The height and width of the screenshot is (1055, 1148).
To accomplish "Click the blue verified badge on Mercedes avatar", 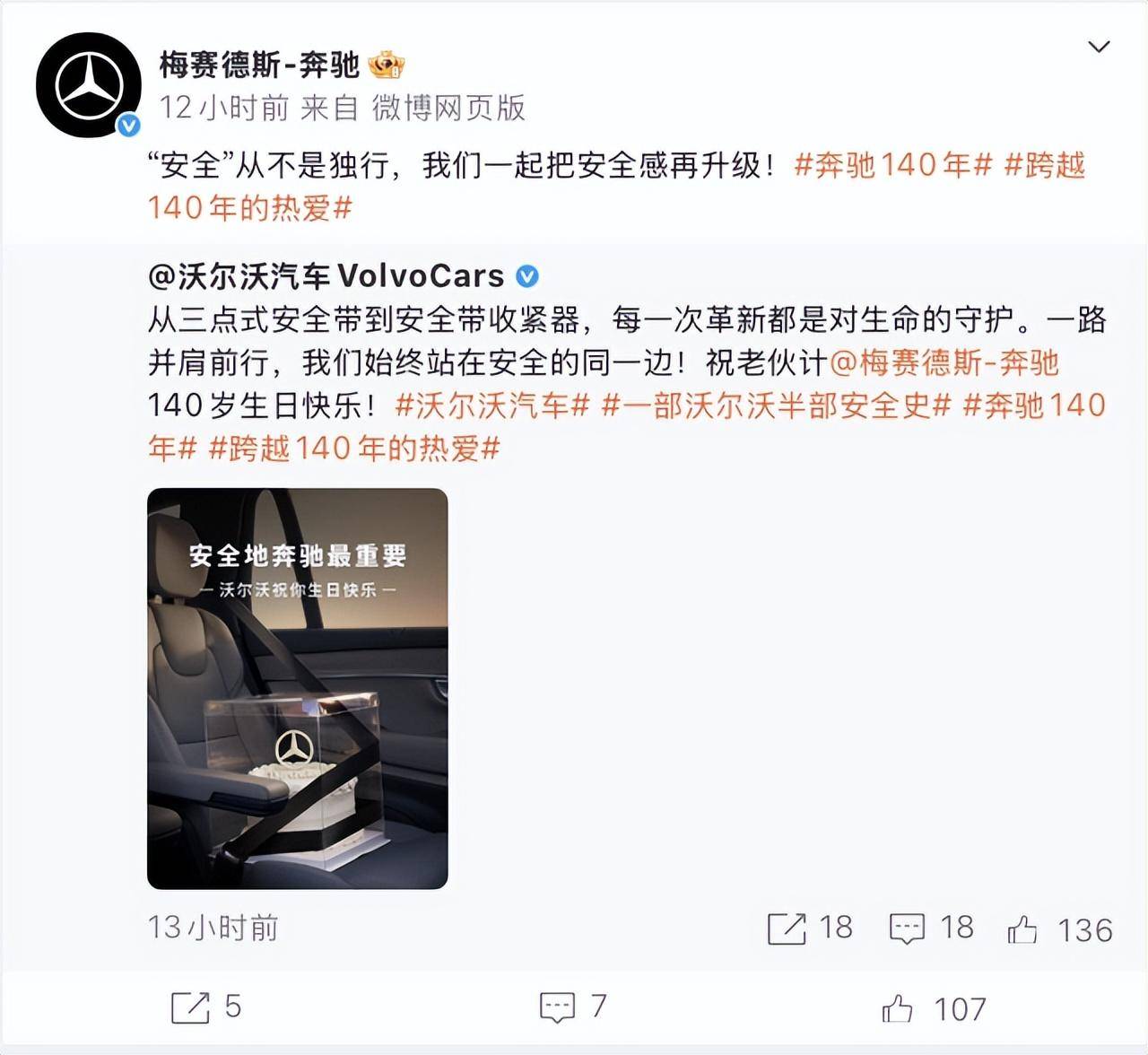I will [129, 126].
